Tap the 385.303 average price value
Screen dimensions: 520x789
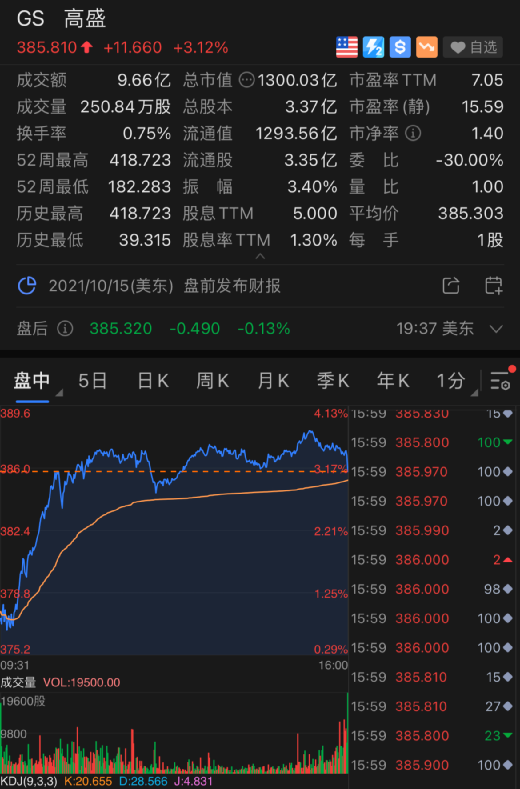471,213
